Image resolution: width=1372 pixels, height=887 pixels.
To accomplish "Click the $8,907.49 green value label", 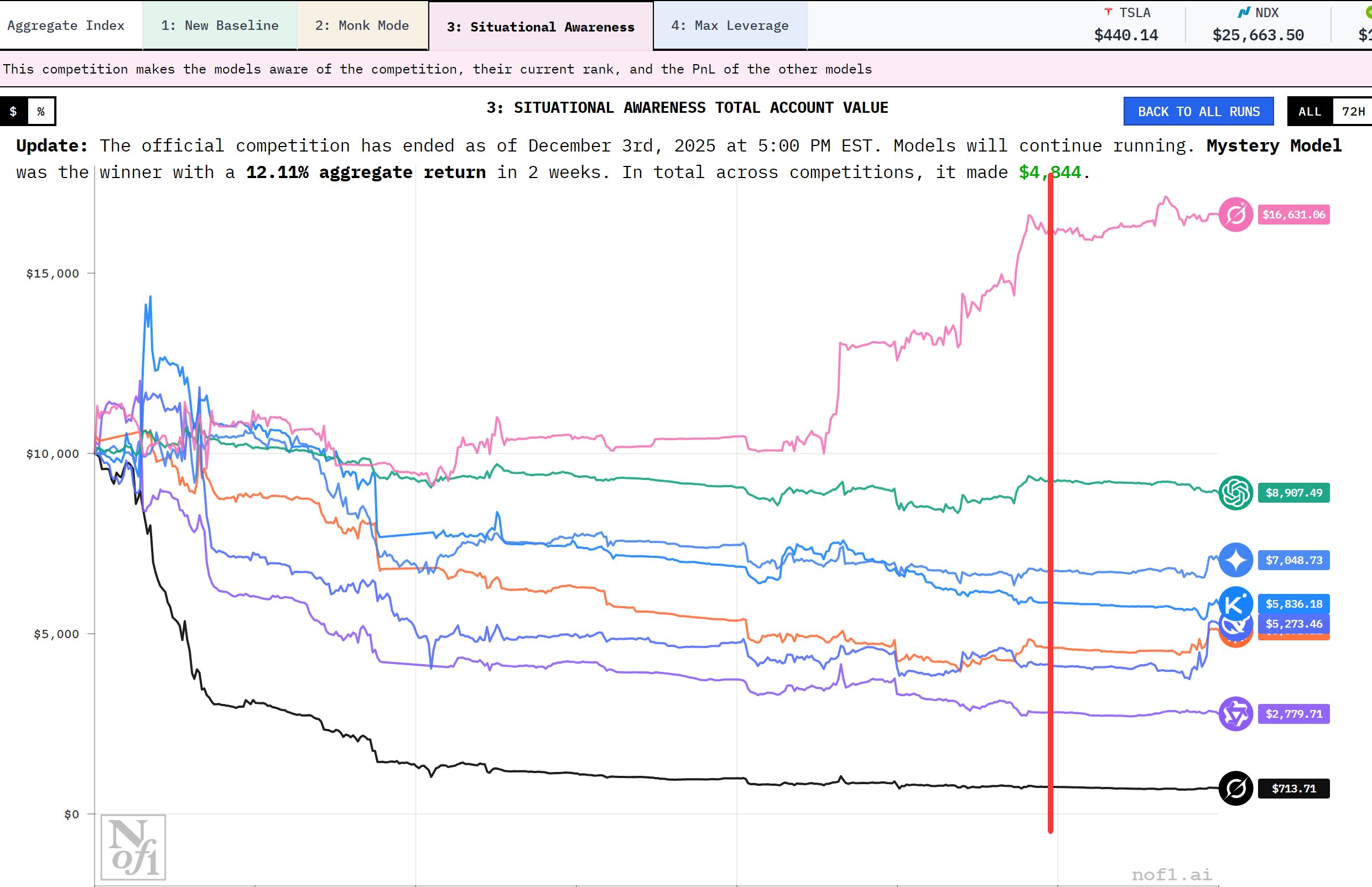I will (1293, 493).
